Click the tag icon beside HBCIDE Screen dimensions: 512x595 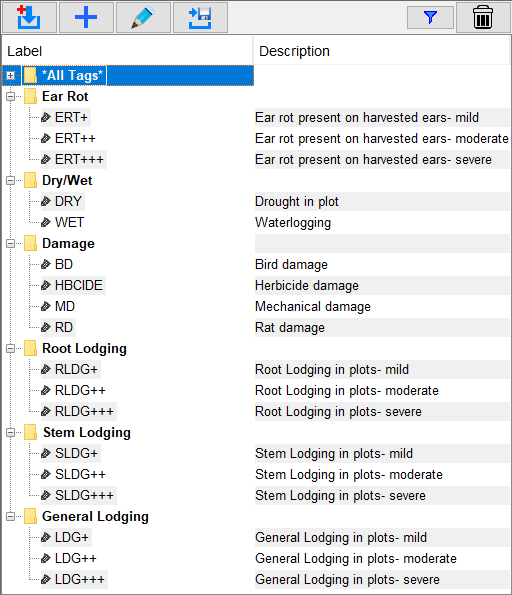click(x=46, y=285)
